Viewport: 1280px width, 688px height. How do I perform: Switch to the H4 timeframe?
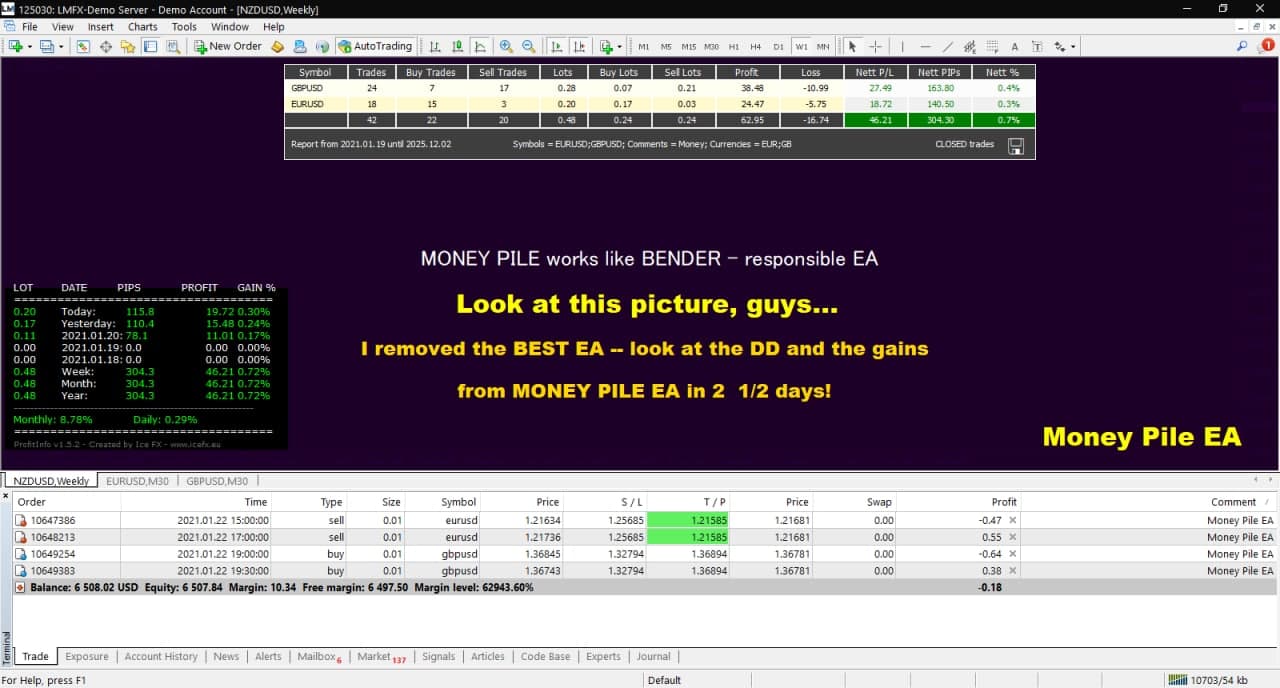point(755,46)
